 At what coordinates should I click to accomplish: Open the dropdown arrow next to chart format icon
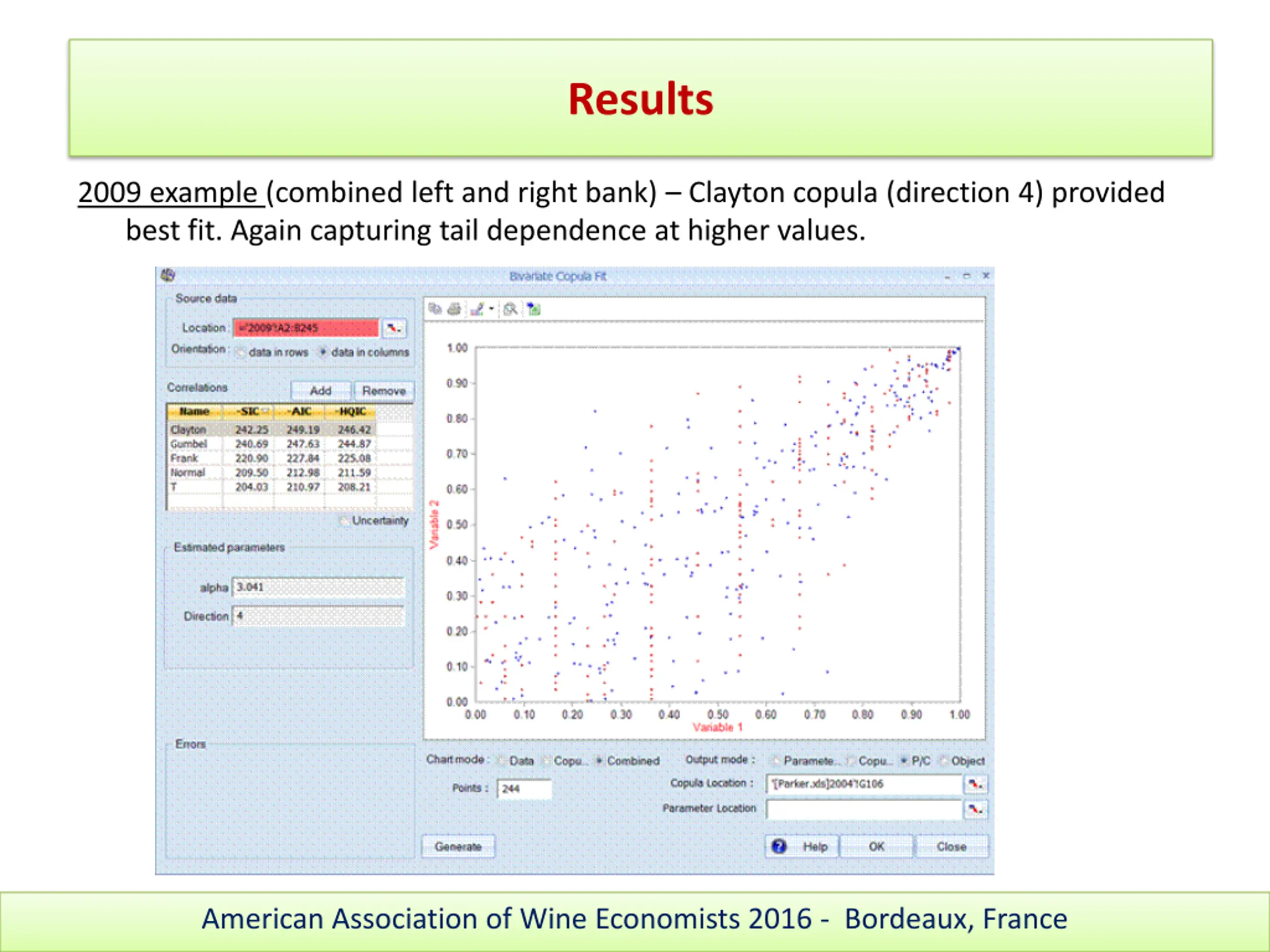coord(492,309)
